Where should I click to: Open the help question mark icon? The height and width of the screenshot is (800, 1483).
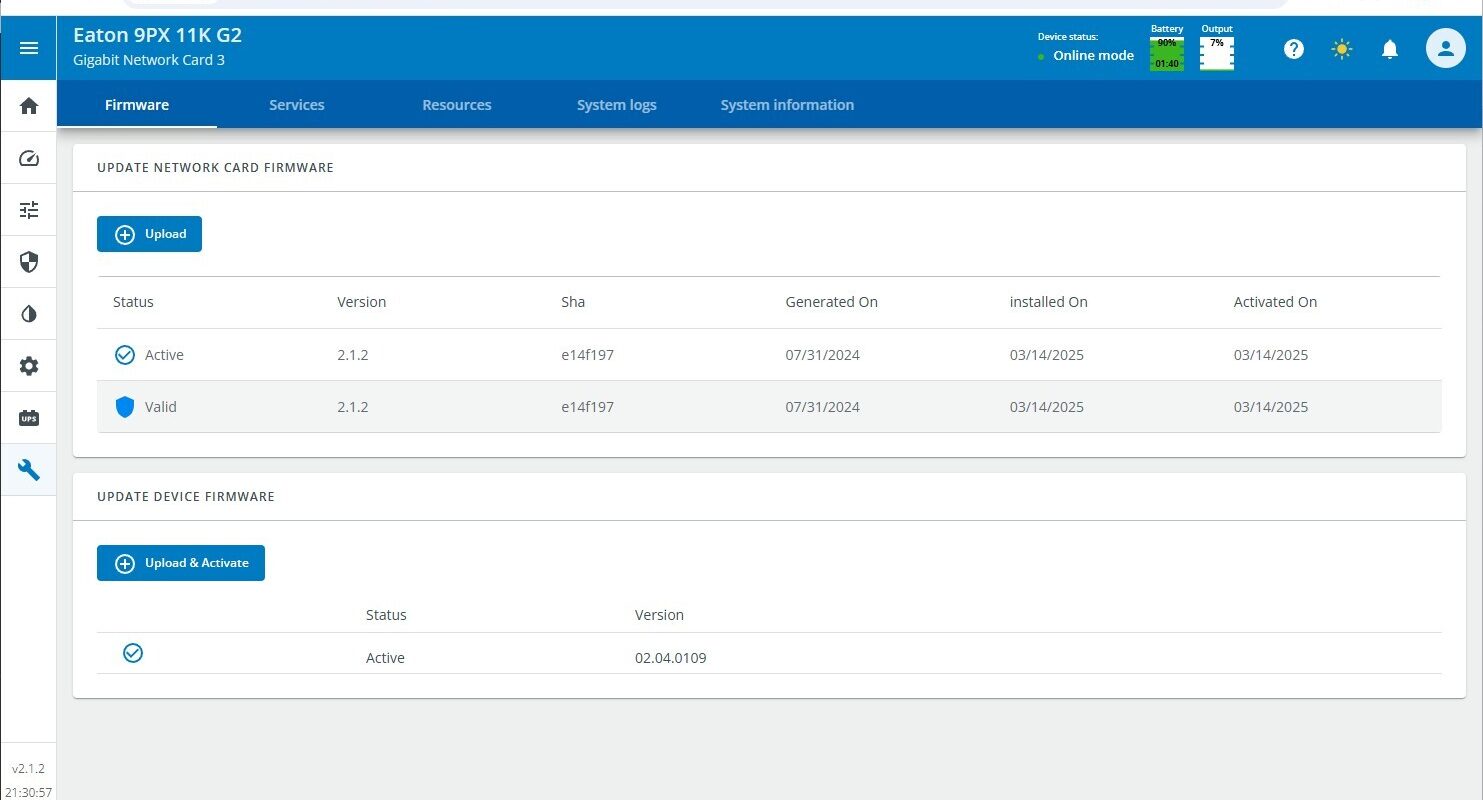point(1294,49)
